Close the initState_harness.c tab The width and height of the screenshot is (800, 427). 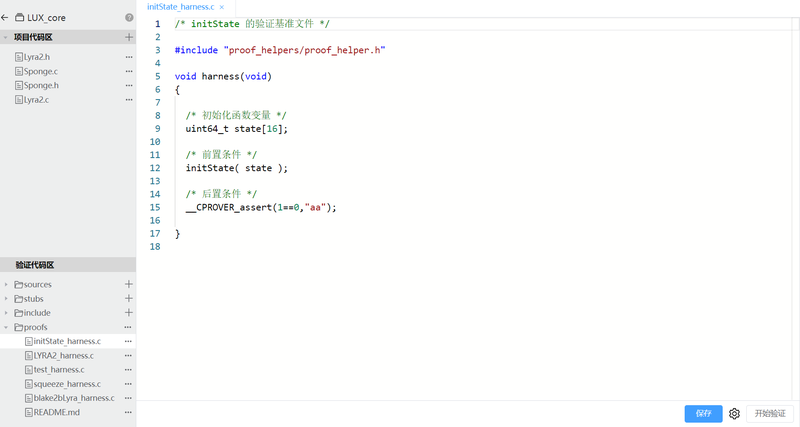coord(222,7)
